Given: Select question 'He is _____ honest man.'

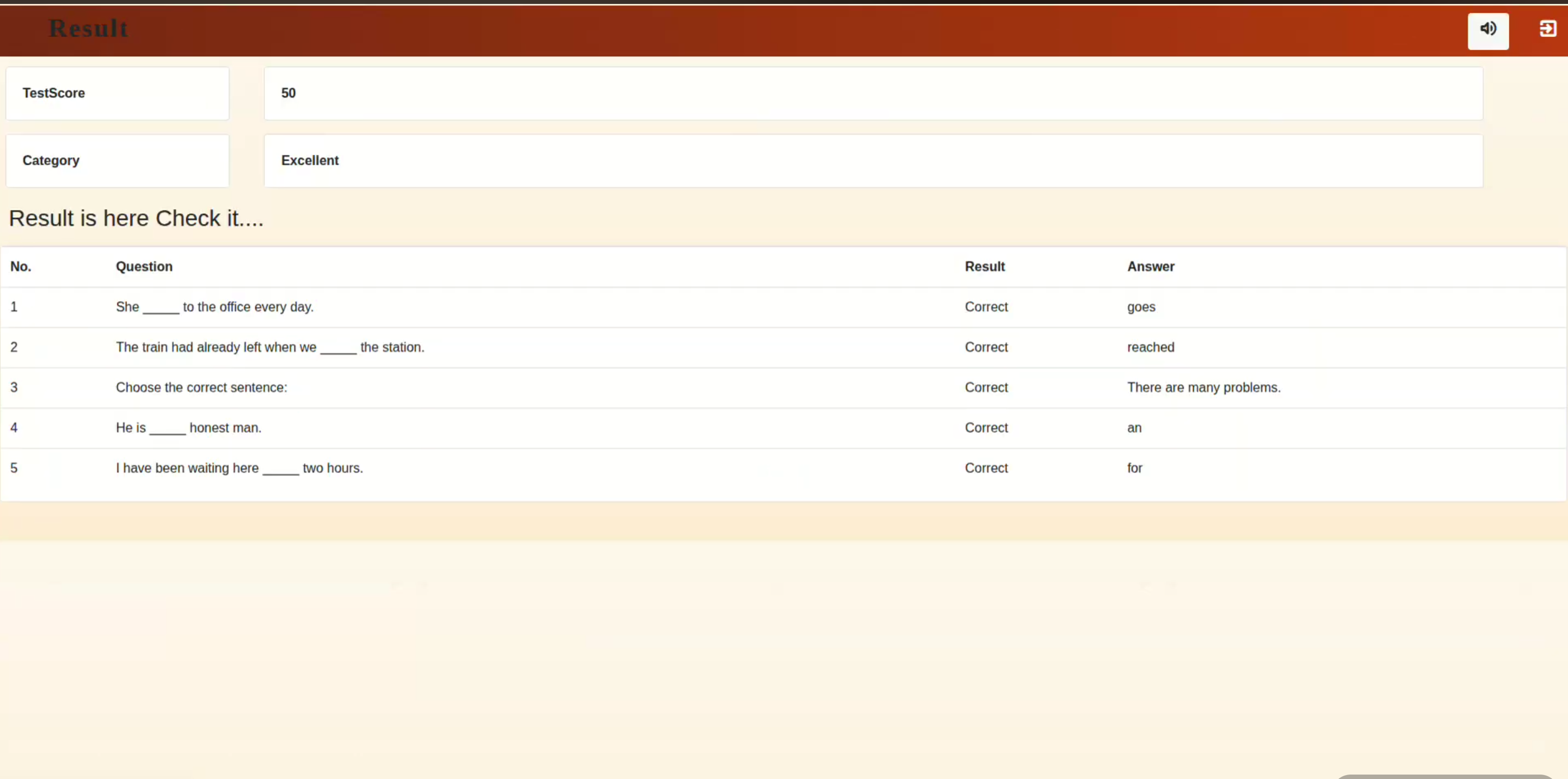Looking at the screenshot, I should click(189, 428).
